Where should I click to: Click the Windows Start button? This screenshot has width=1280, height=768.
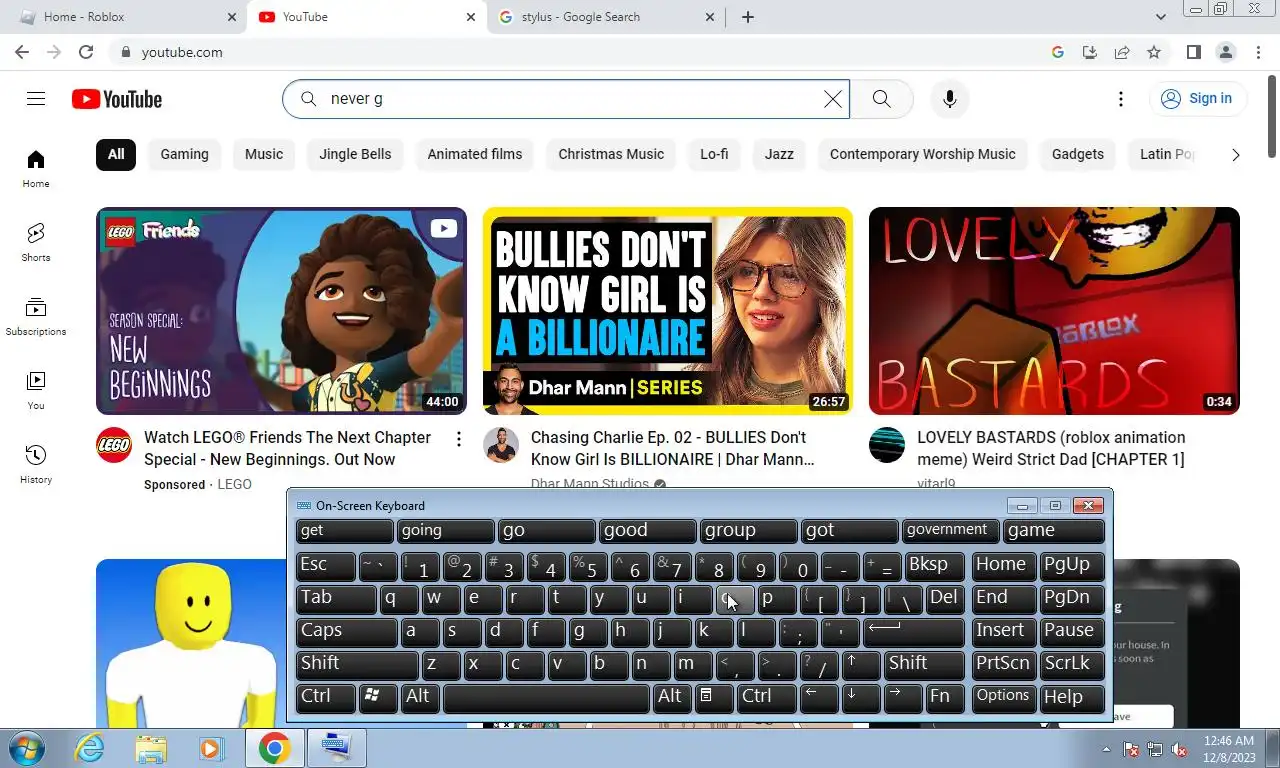click(28, 748)
